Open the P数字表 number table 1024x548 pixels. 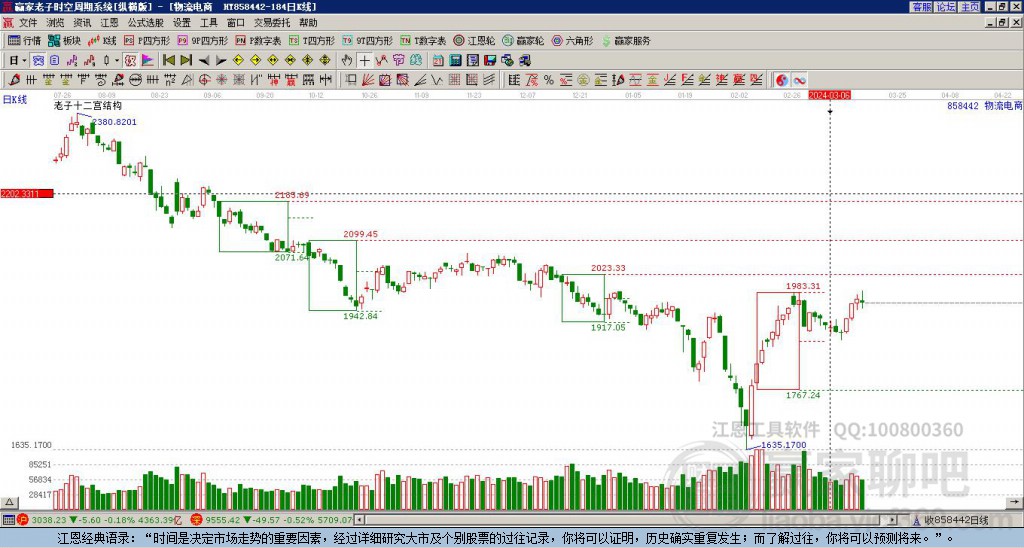click(258, 40)
